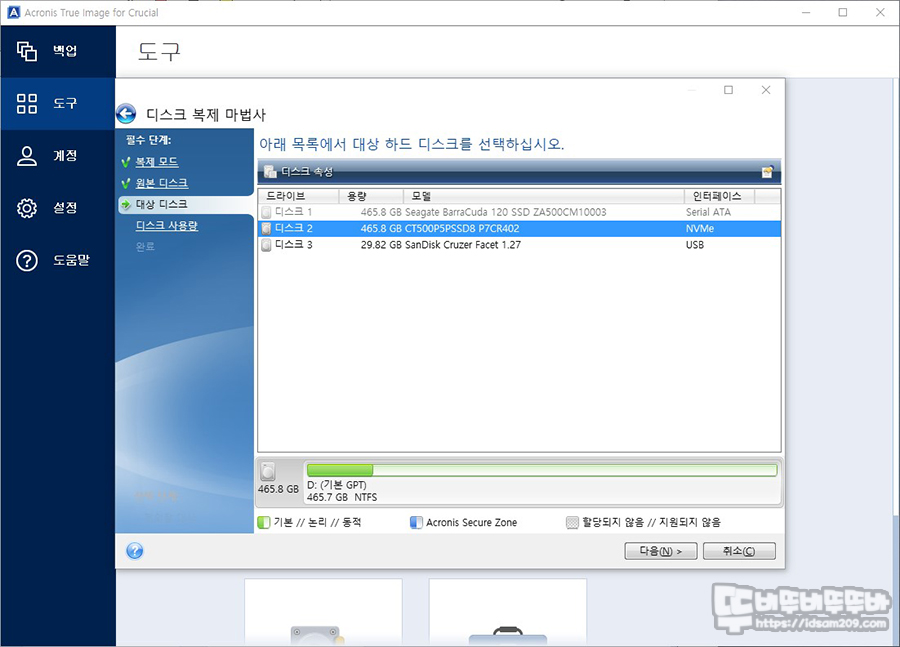Select the 도구 menu label in sidebar
Screen dimensions: 900x647
[x=65, y=103]
